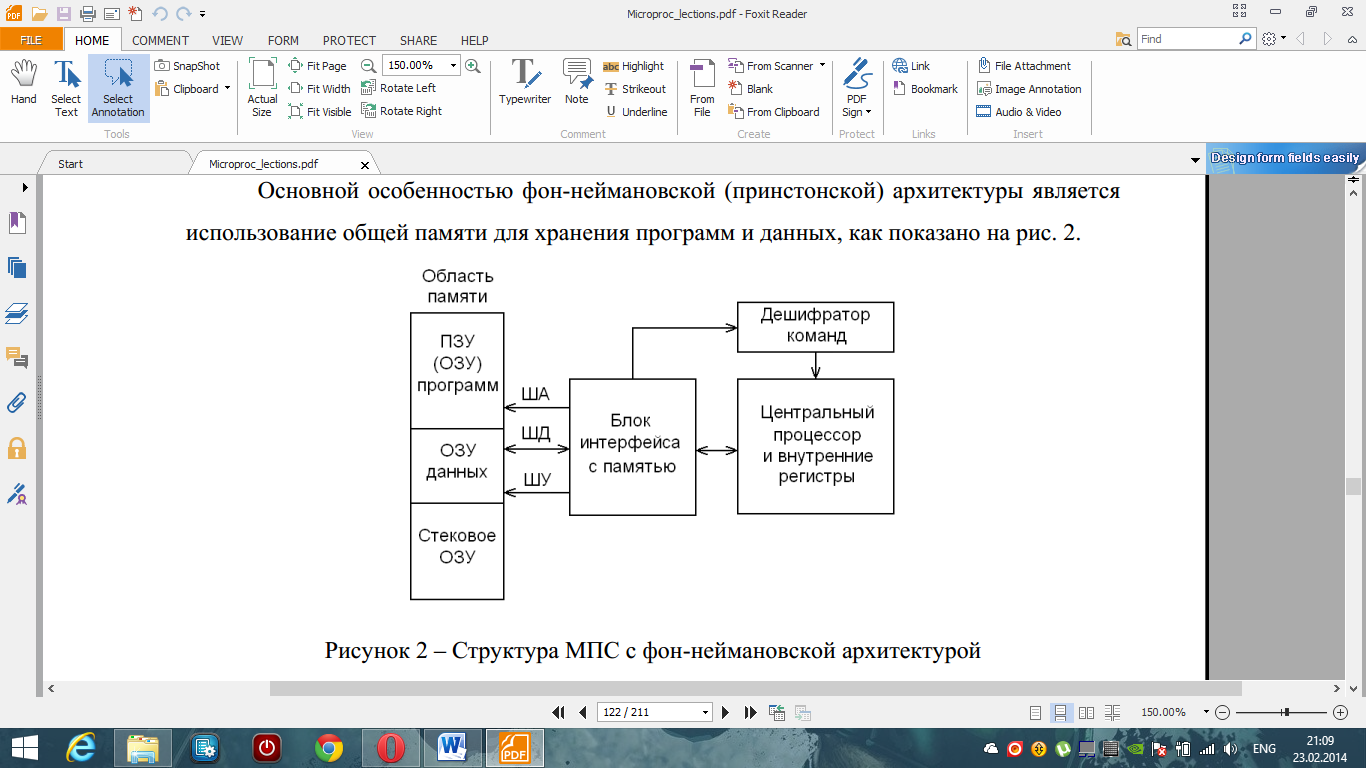Choose Fit Visible view
This screenshot has height=768, width=1366.
320,112
